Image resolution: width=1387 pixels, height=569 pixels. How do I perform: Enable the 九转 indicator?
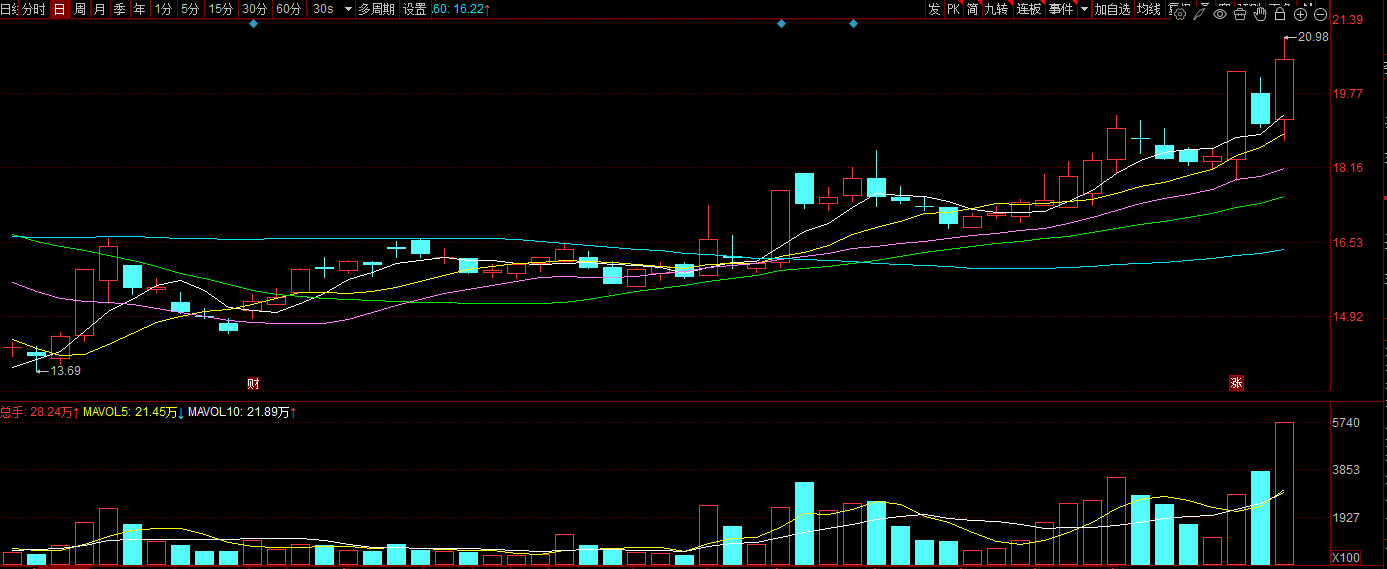(x=996, y=9)
